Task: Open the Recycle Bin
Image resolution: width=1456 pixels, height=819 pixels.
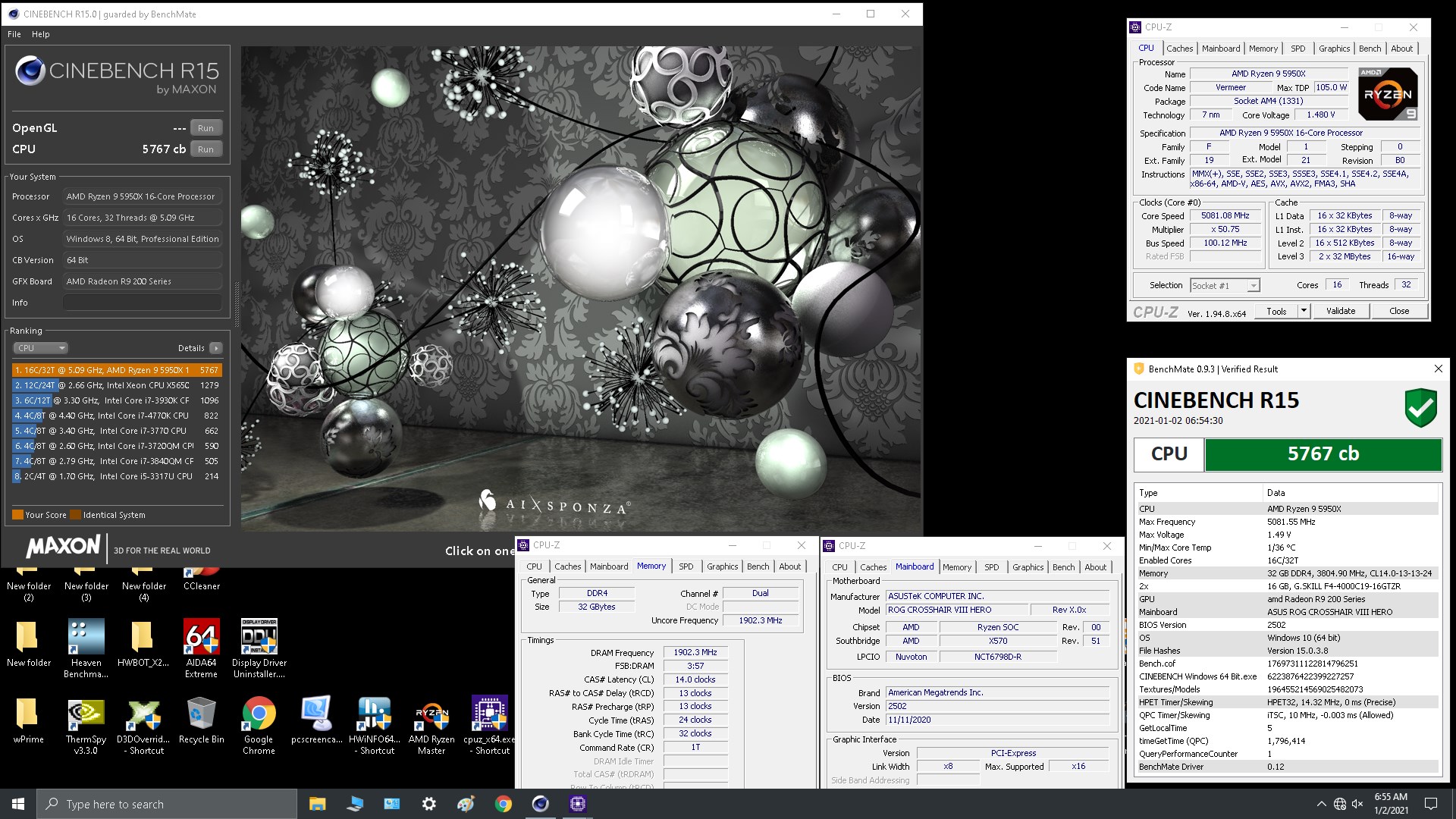Action: 201,720
